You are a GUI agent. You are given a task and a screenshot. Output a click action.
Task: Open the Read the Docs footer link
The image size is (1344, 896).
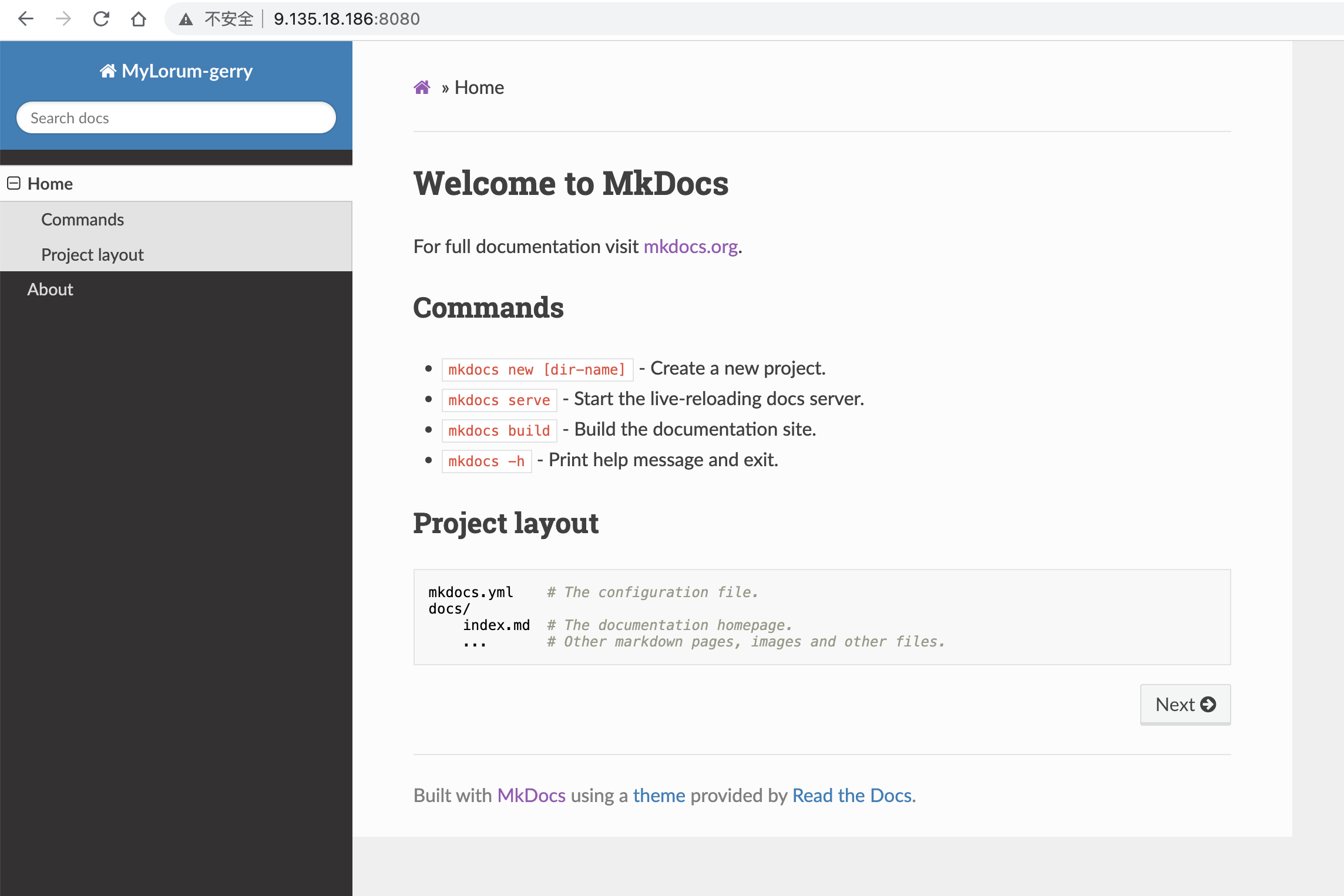coord(852,795)
